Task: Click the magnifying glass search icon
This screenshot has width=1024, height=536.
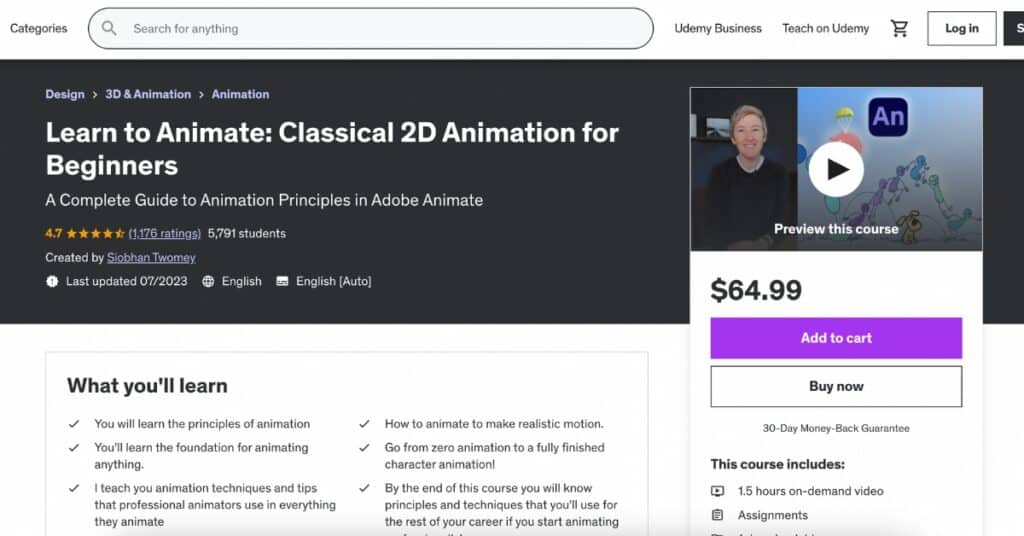Action: tap(109, 28)
